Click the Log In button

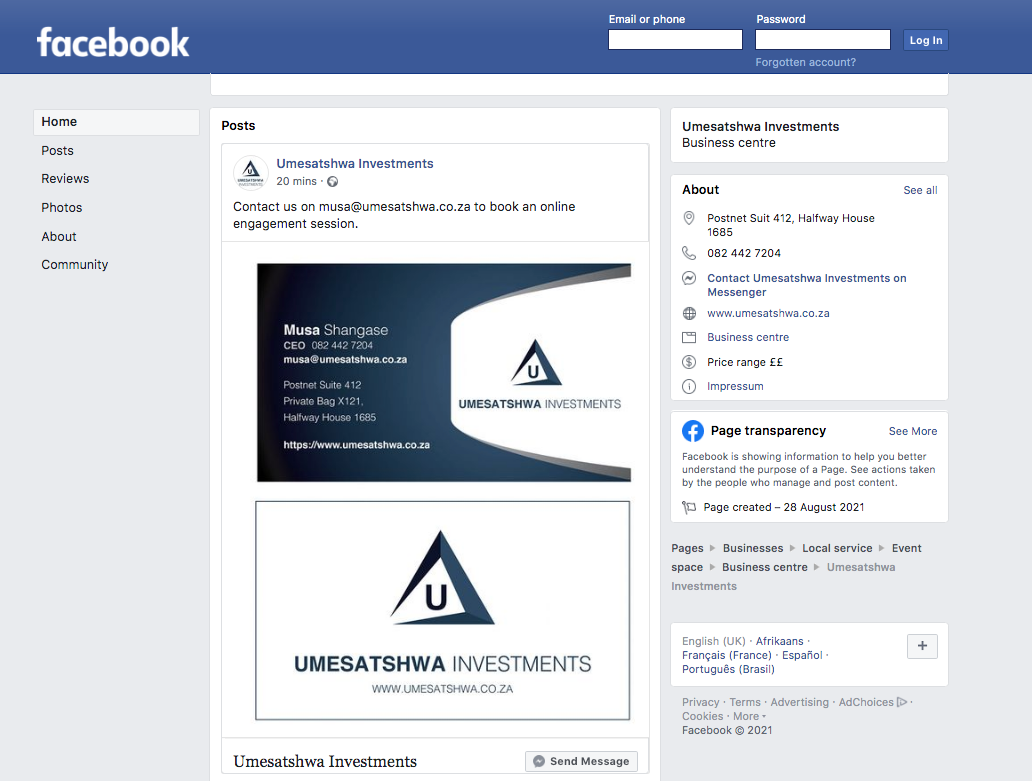coord(925,40)
